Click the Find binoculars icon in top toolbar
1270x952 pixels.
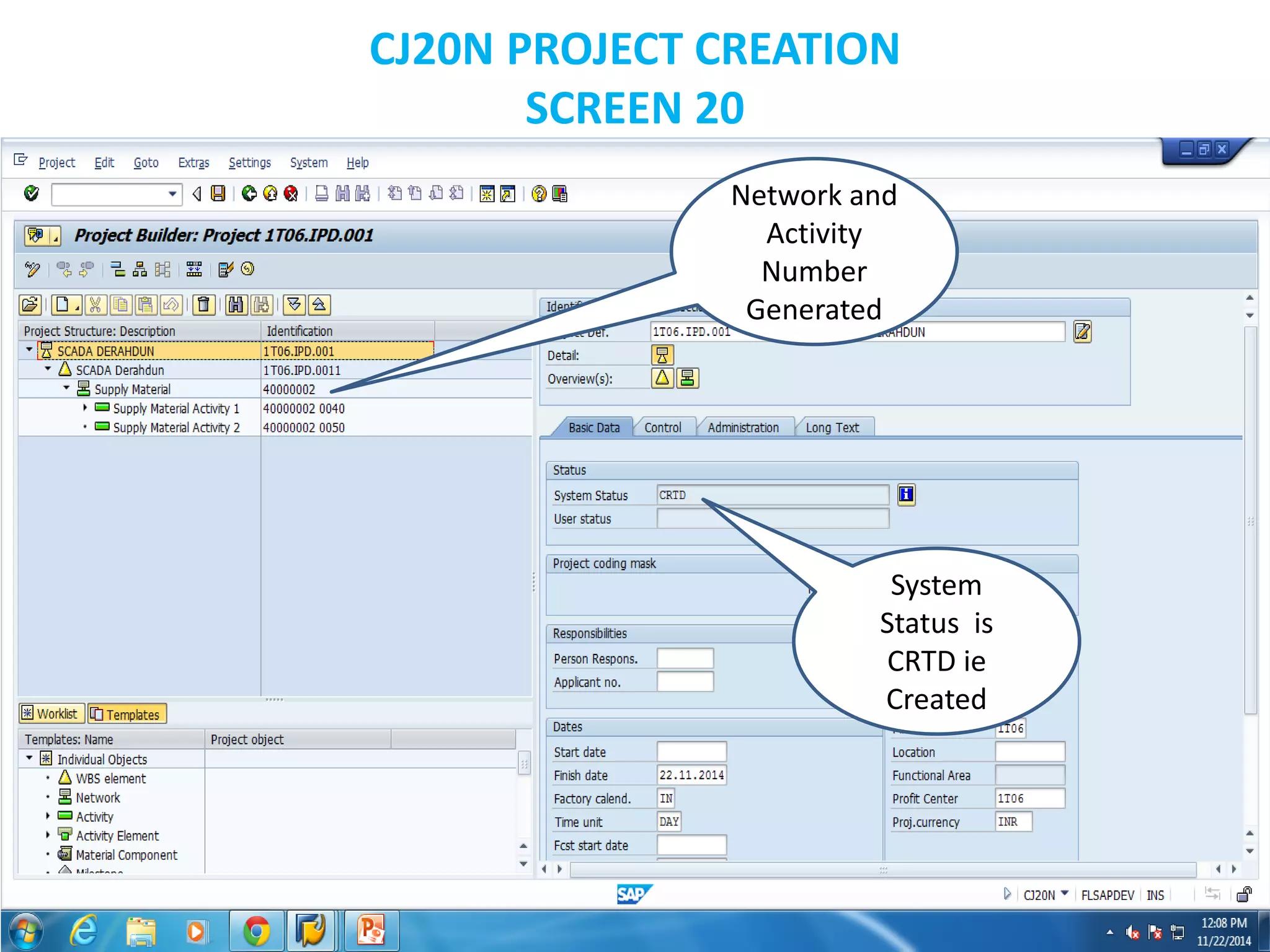342,194
